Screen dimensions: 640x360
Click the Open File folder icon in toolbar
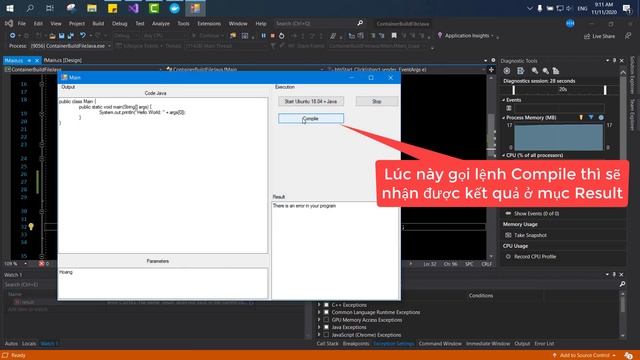[52, 36]
